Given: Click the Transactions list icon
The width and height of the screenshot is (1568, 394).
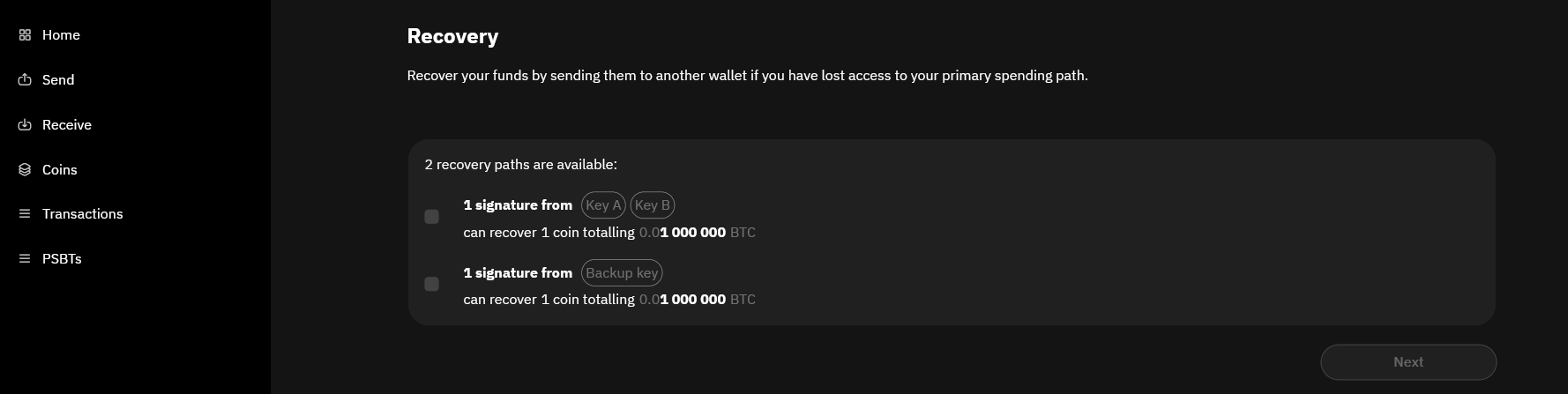Looking at the screenshot, I should click(x=25, y=214).
